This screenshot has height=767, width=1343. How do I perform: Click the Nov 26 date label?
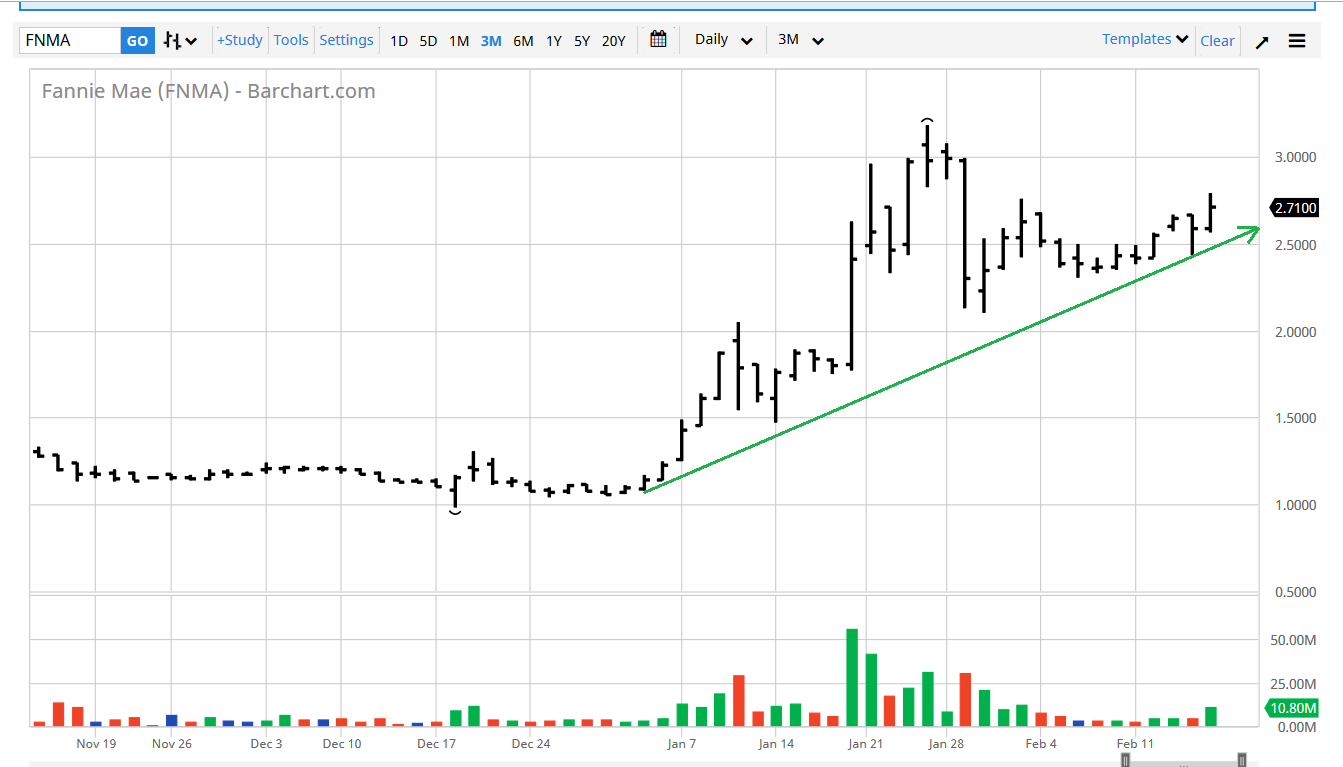(x=171, y=744)
